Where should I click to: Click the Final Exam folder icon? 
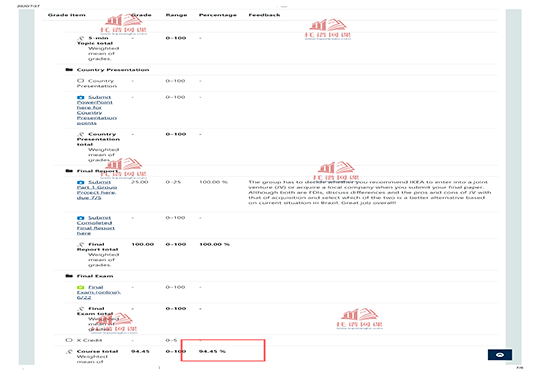pos(69,276)
